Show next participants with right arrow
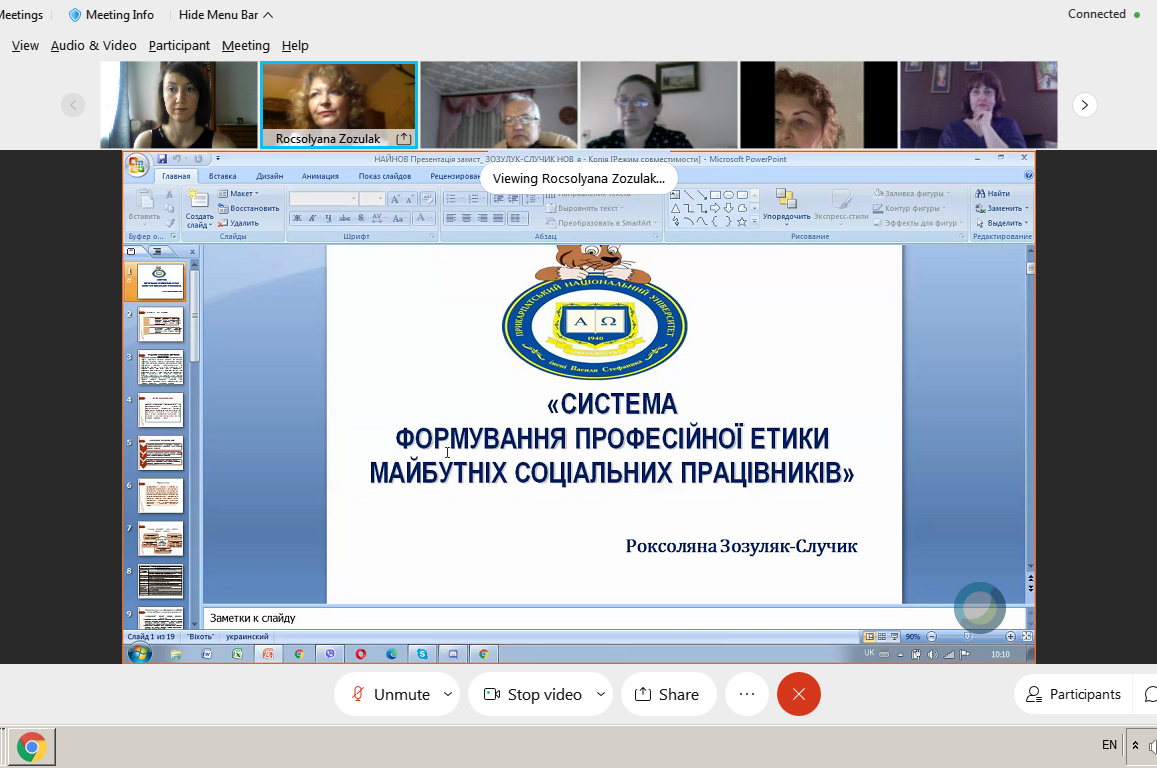The height and width of the screenshot is (768, 1157). 1085,105
